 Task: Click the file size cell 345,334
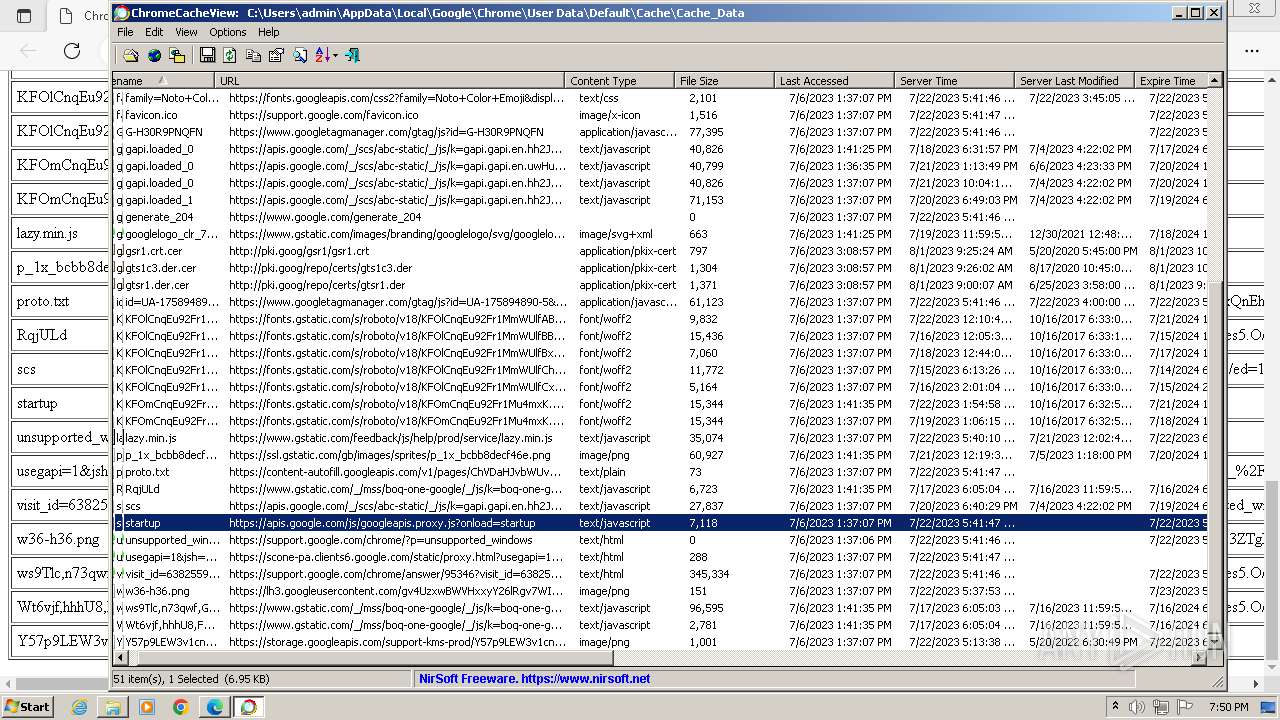pyautogui.click(x=709, y=574)
